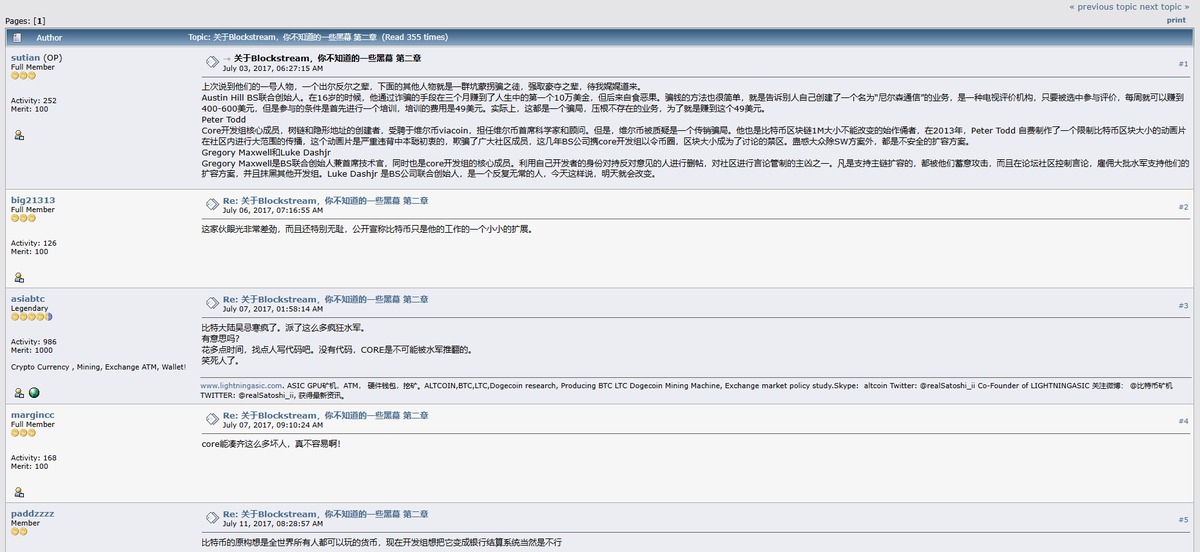Screen dimensions: 1200x552
Task: Click the #5 post permalink
Action: pos(1183,519)
